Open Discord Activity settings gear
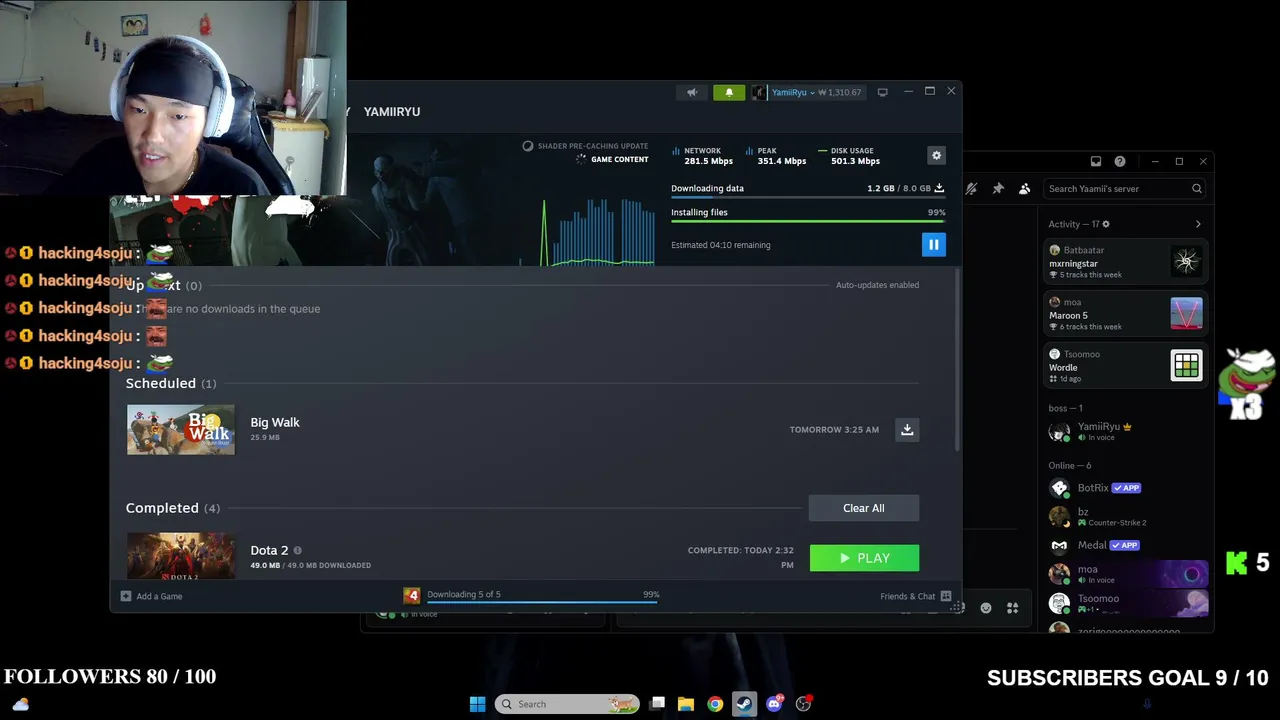The width and height of the screenshot is (1280, 720). 1105,224
